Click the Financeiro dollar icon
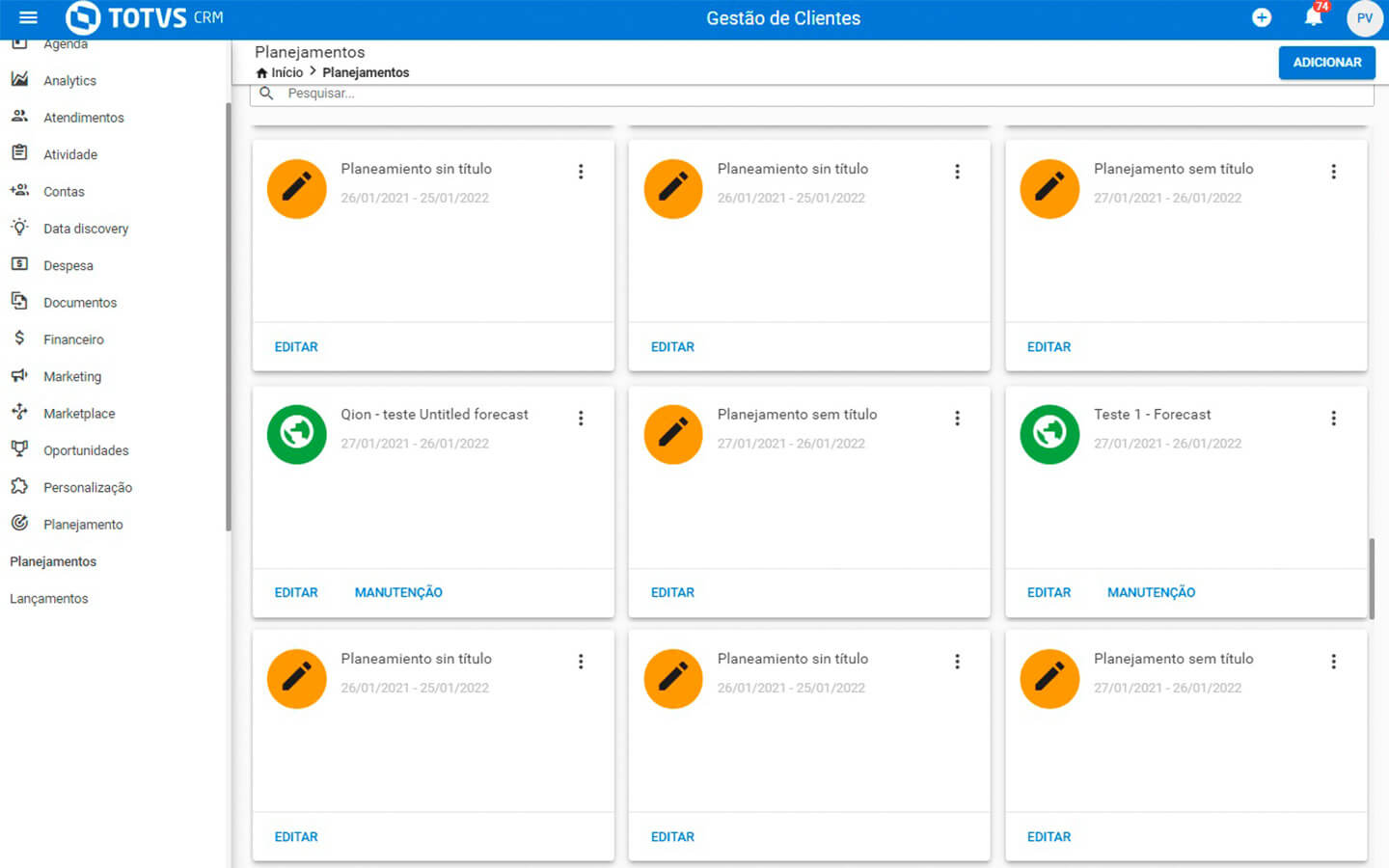Viewport: 1389px width, 868px height. coord(19,339)
